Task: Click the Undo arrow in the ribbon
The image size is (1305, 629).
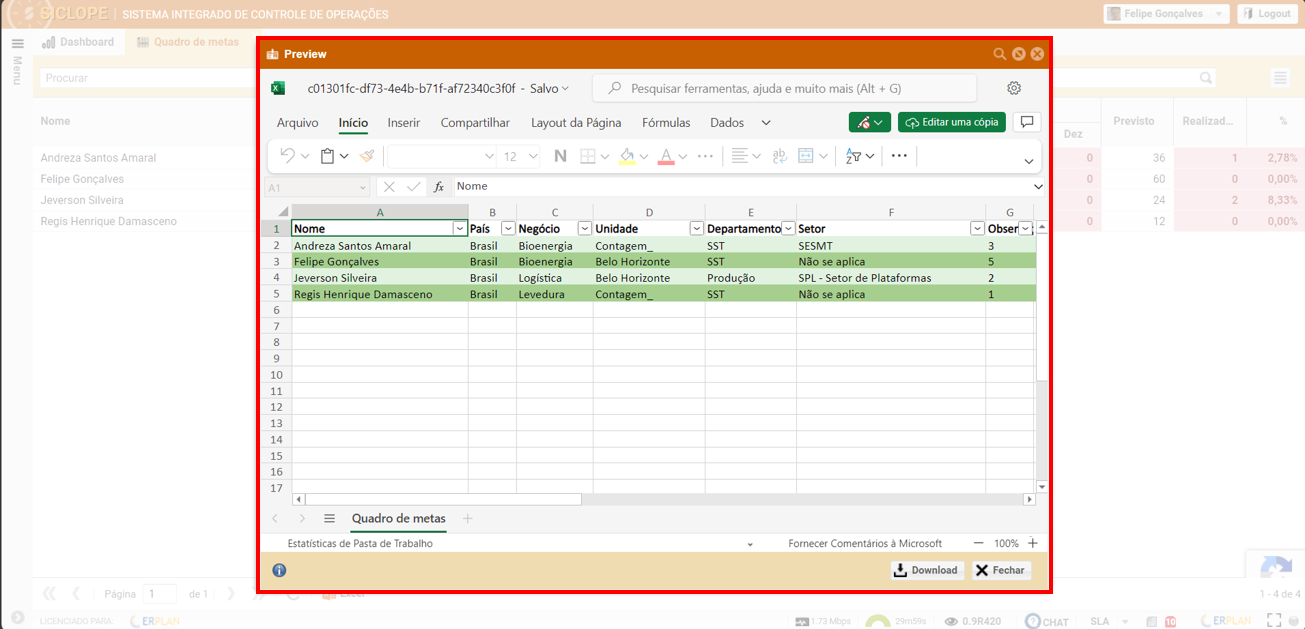Action: tap(287, 156)
